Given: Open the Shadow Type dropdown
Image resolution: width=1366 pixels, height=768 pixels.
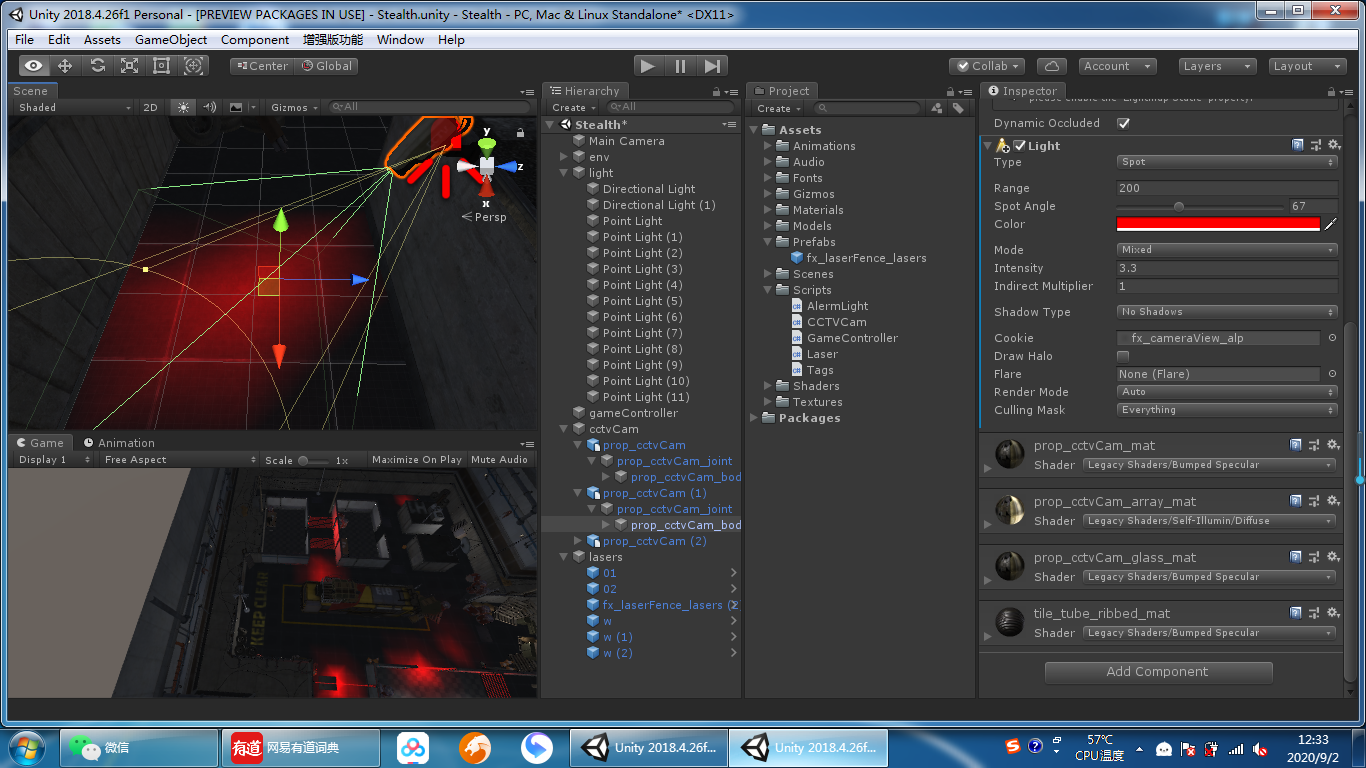Looking at the screenshot, I should (x=1227, y=312).
